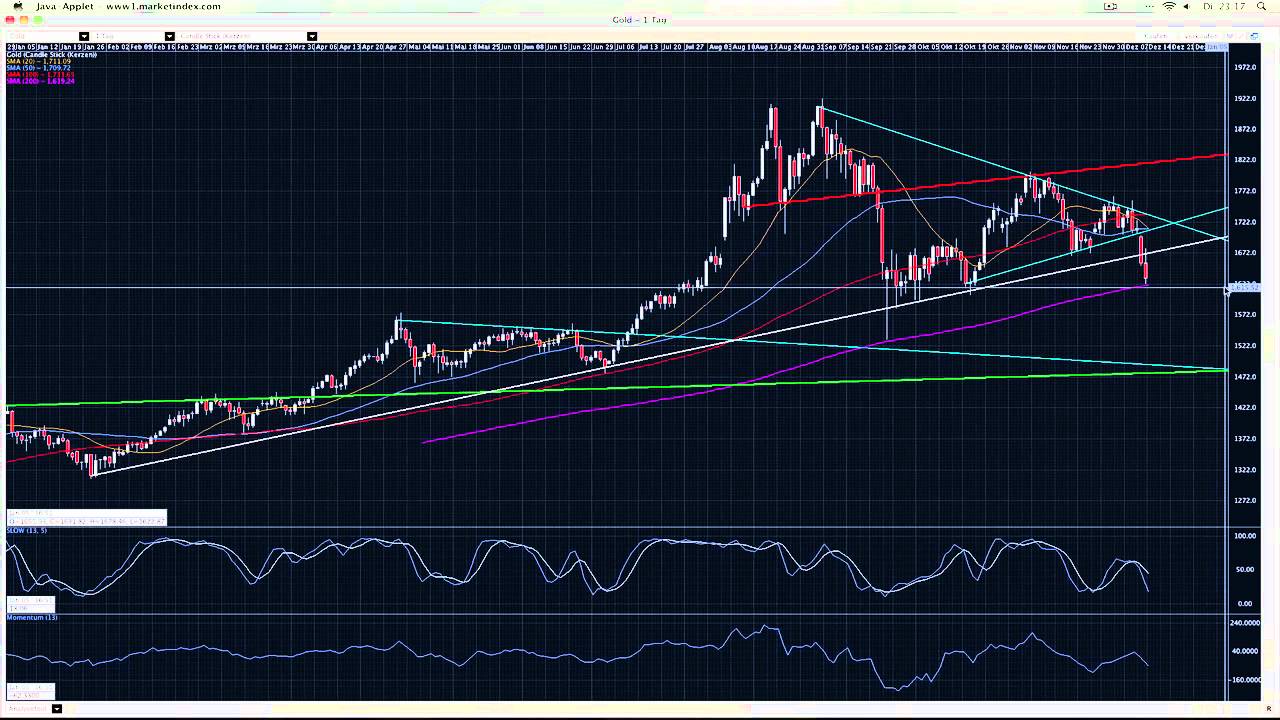Click the Kaufen button
1280x720 pixels.
(x=1155, y=36)
